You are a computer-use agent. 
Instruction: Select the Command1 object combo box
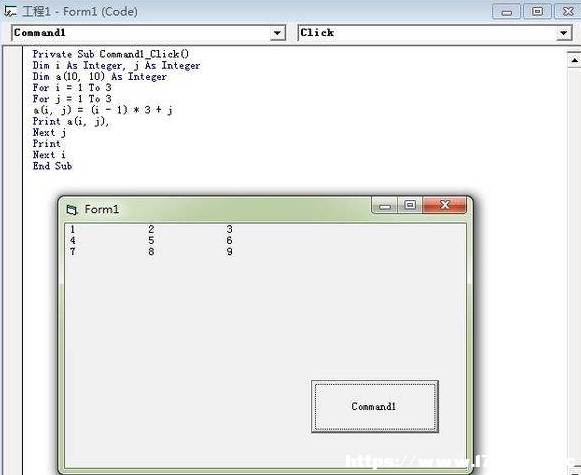tap(148, 33)
